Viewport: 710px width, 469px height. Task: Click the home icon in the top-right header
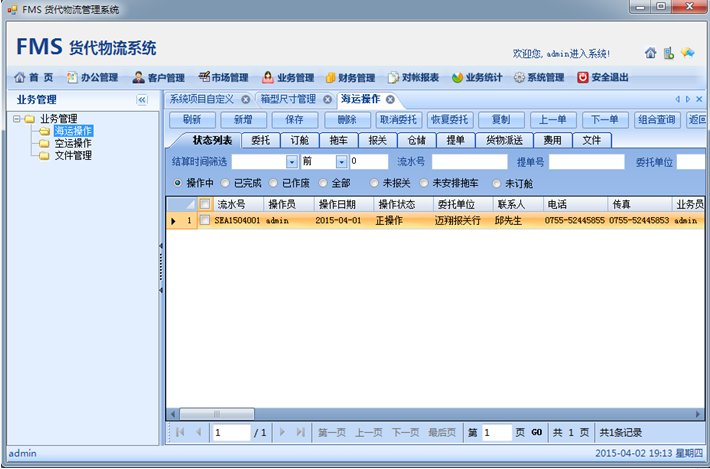pos(651,53)
